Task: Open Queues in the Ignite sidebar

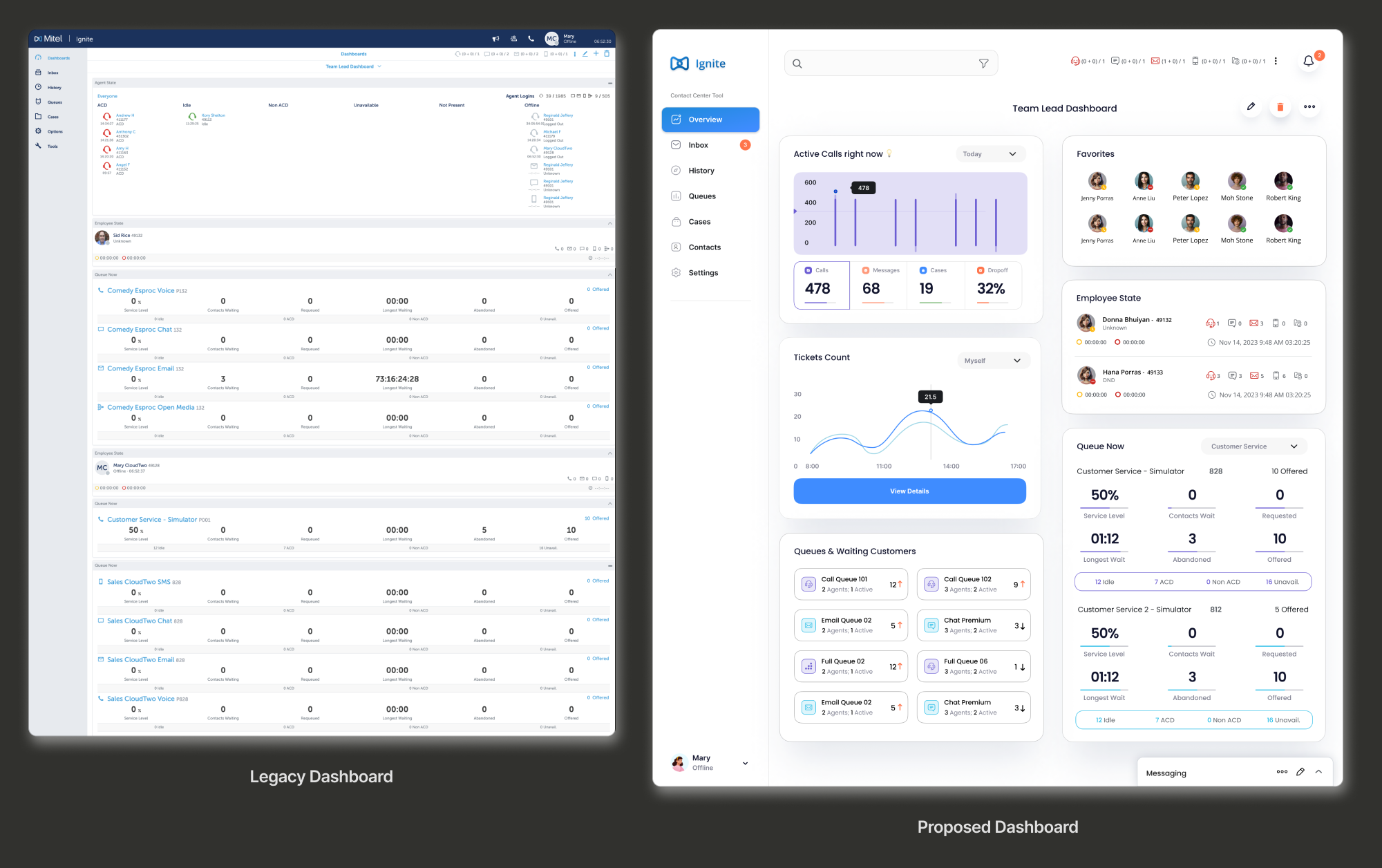Action: coord(702,196)
